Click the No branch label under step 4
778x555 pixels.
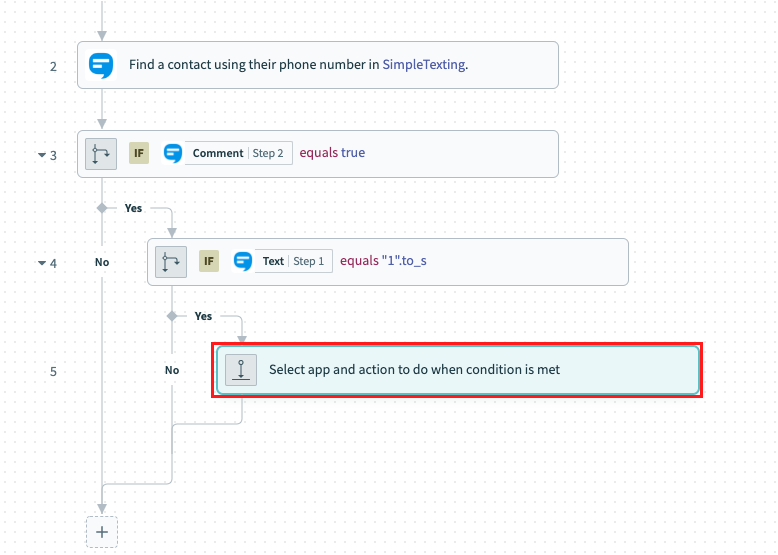(x=172, y=370)
